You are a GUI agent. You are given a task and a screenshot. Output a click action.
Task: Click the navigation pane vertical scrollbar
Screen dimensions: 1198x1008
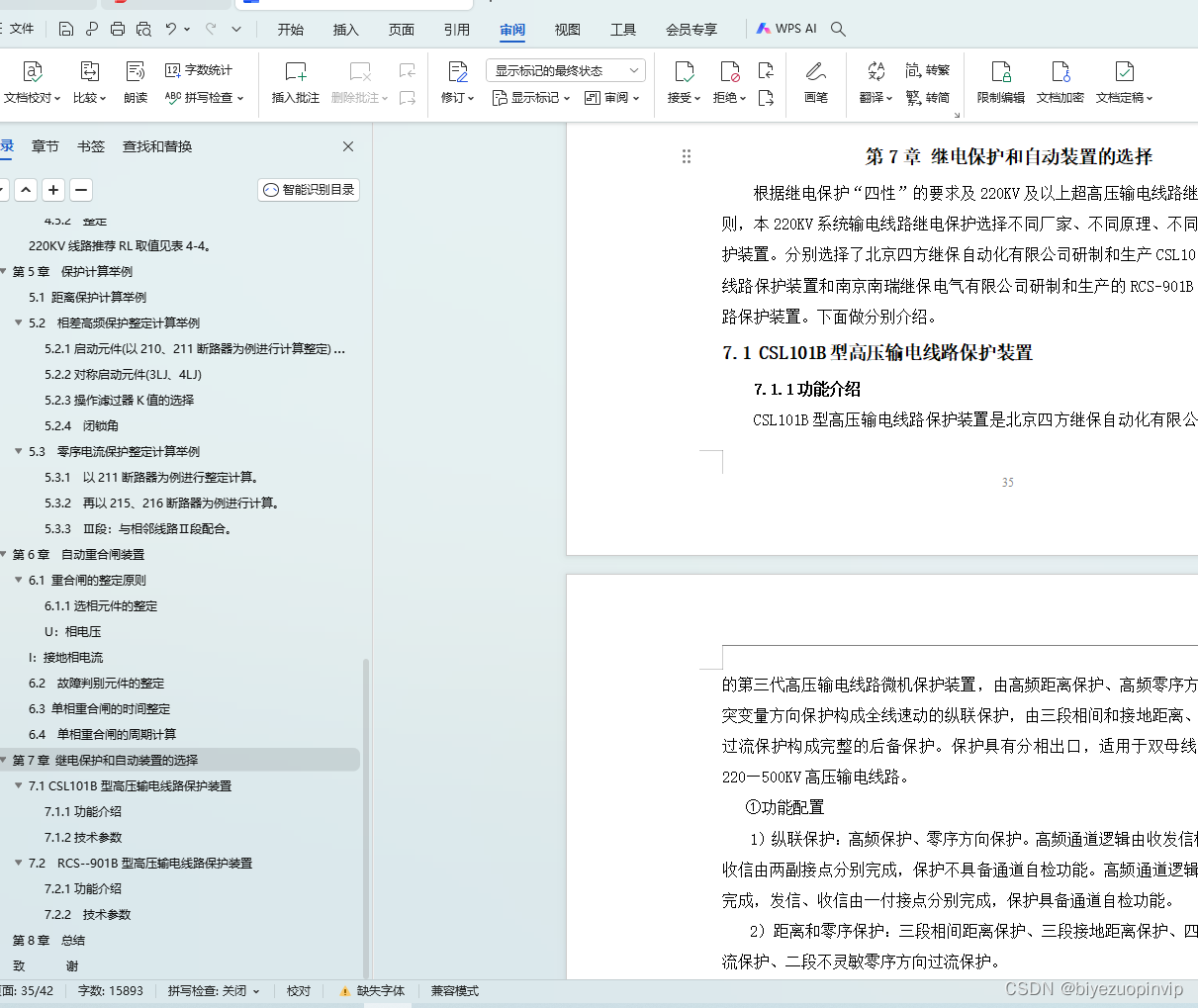(365, 817)
